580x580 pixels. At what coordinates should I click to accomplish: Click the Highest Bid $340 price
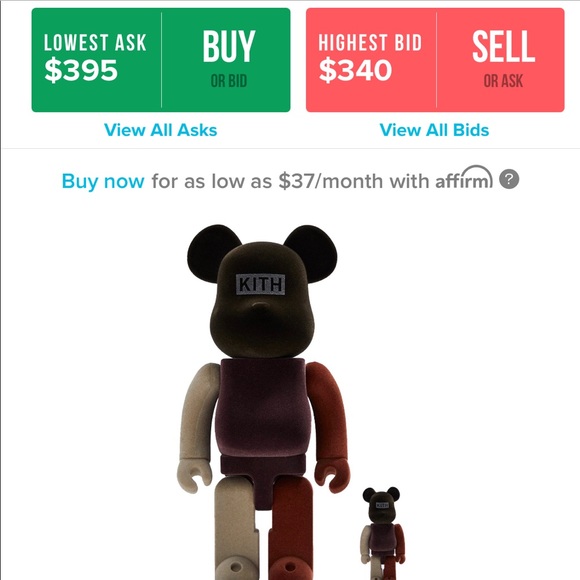click(355, 70)
